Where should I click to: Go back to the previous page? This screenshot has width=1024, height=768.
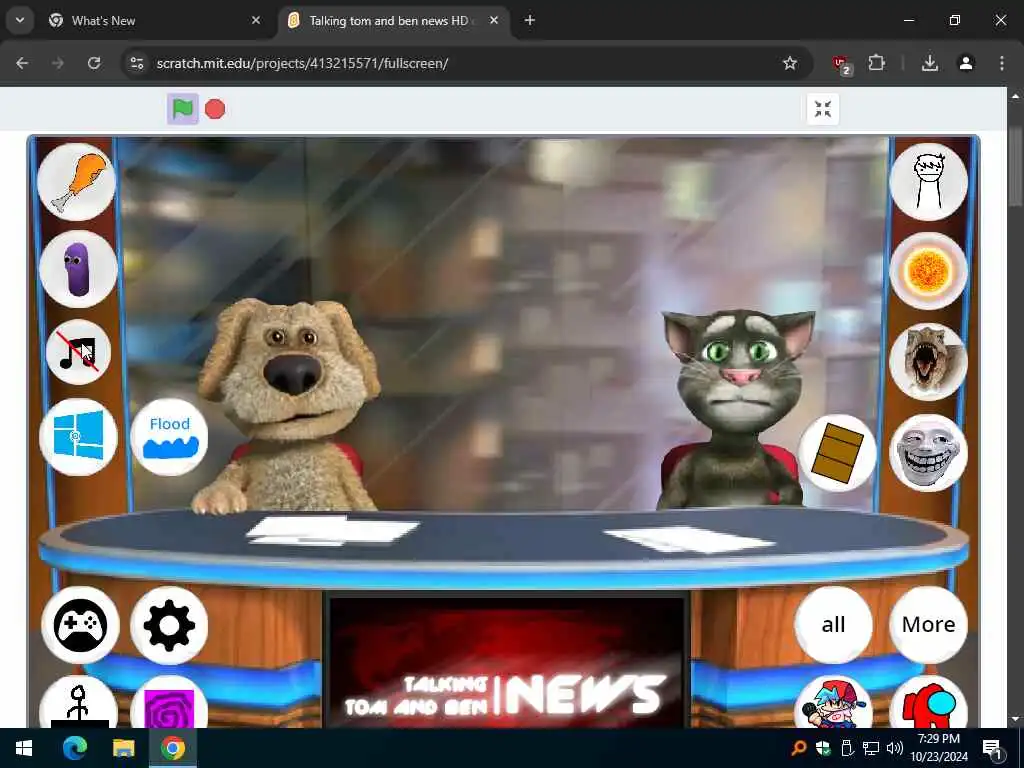pyautogui.click(x=22, y=63)
